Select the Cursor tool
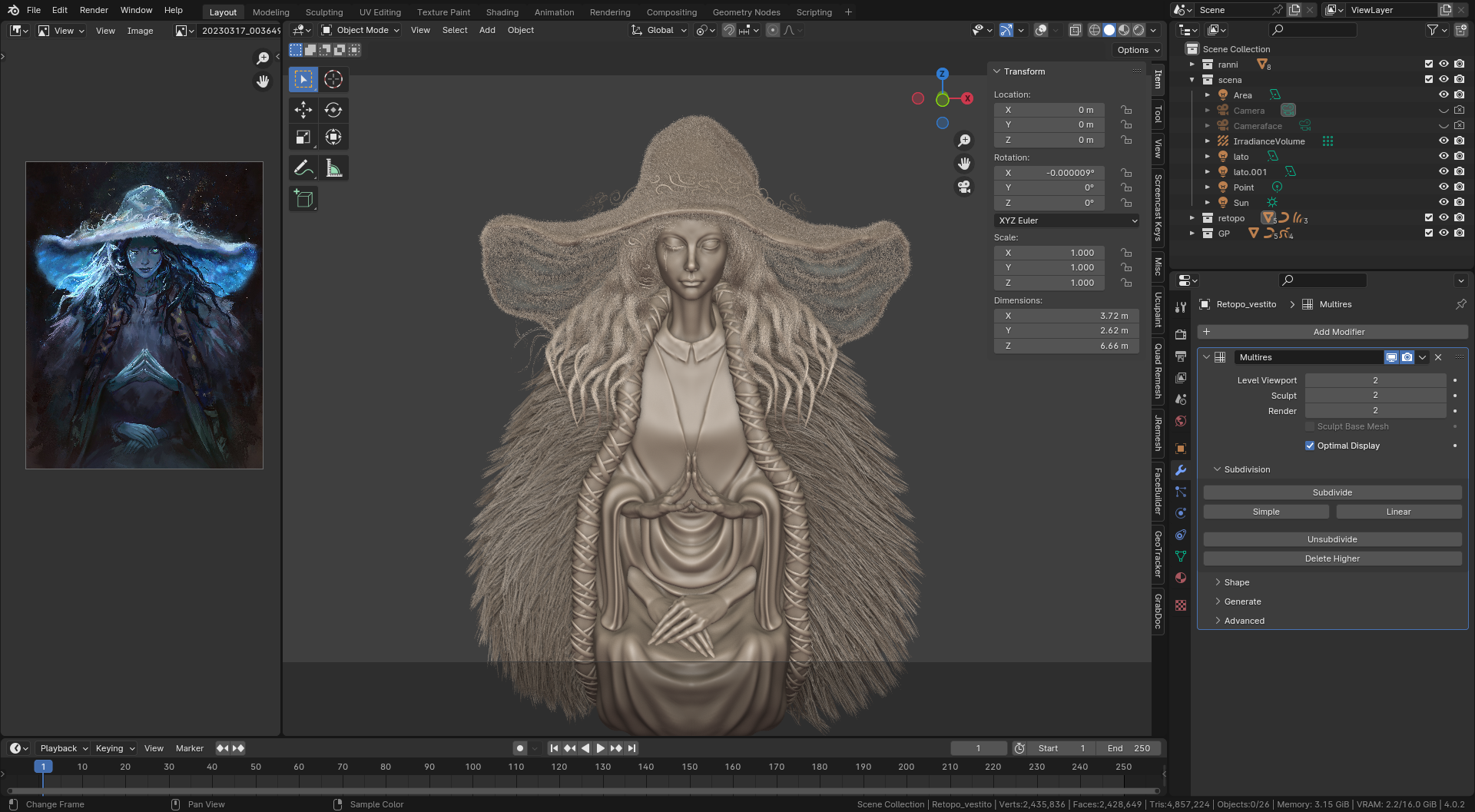The image size is (1475, 812). pyautogui.click(x=333, y=79)
